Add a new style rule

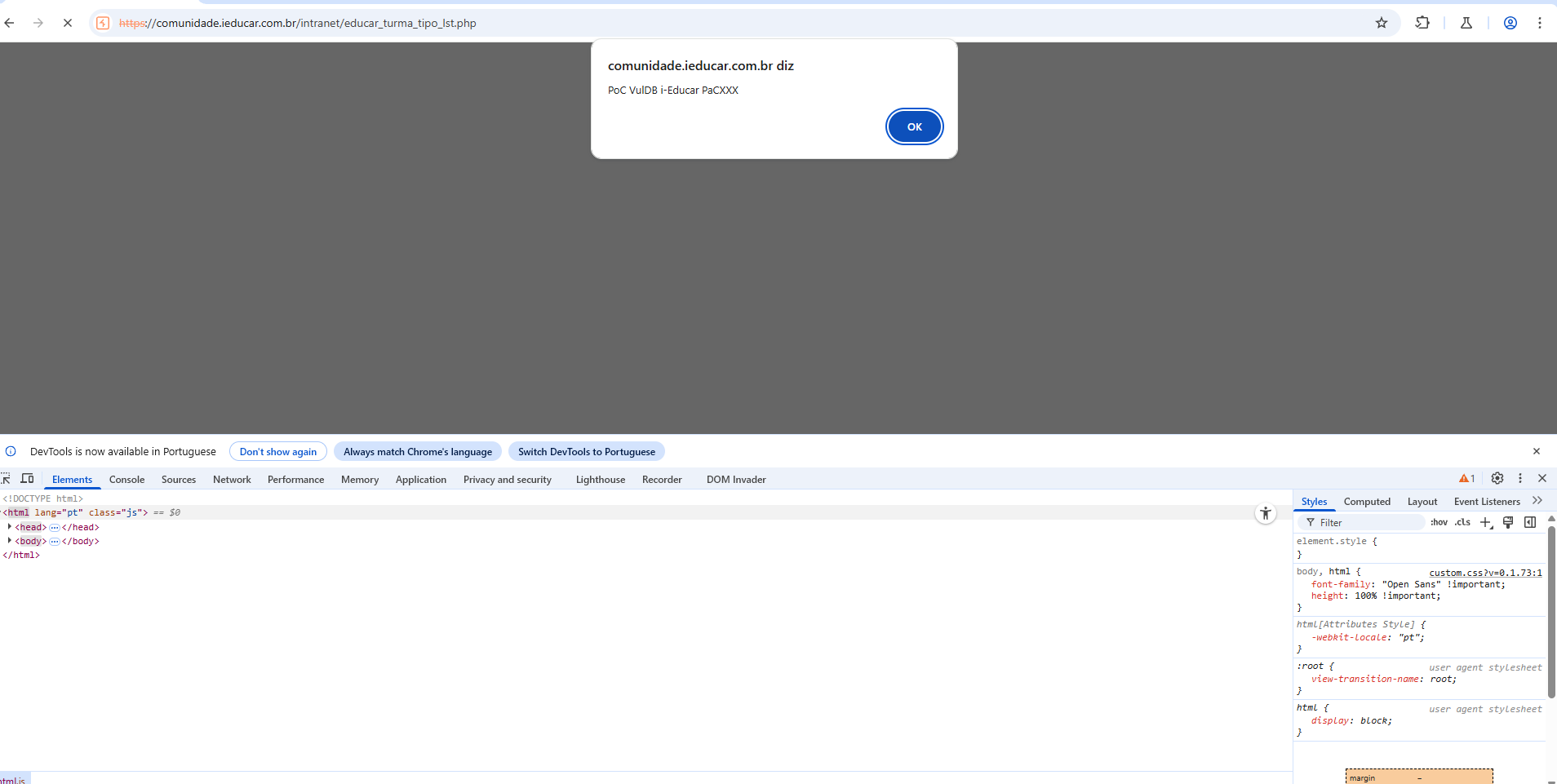pos(1486,522)
